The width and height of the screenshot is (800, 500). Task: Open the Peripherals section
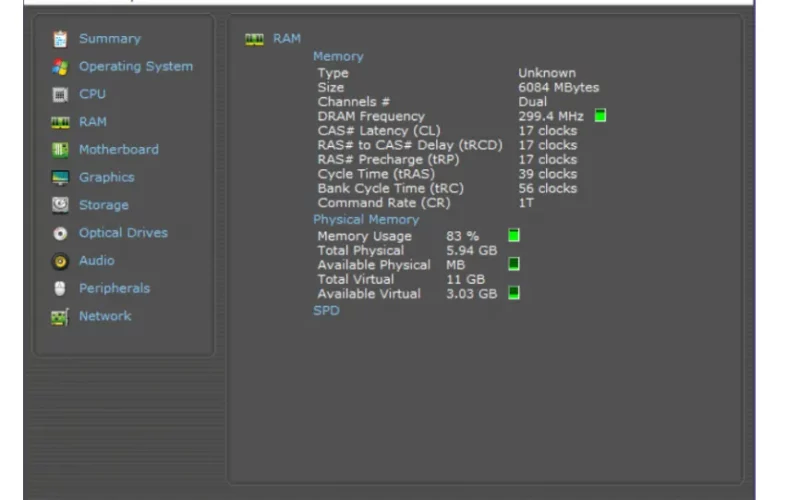click(x=114, y=288)
